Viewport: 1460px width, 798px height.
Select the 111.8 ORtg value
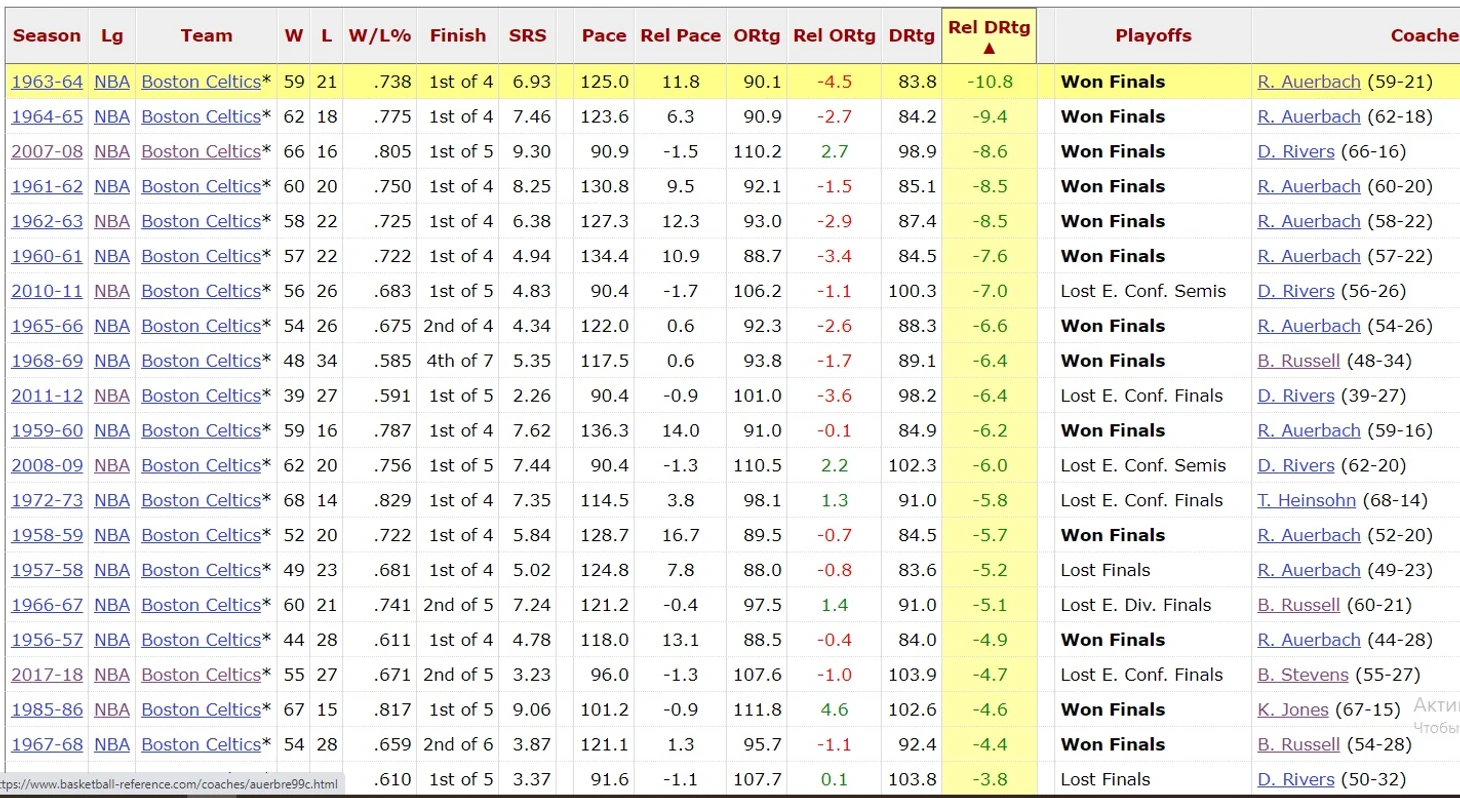pos(757,710)
